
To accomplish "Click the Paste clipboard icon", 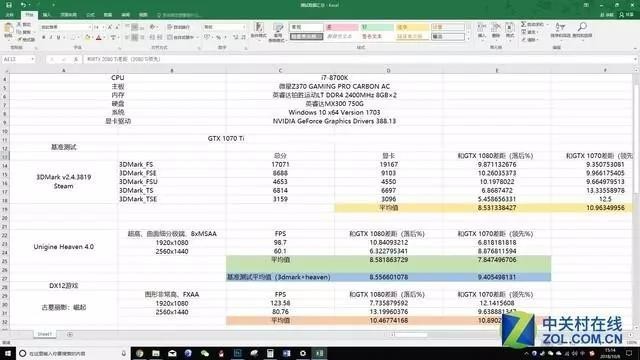I will [x=8, y=29].
